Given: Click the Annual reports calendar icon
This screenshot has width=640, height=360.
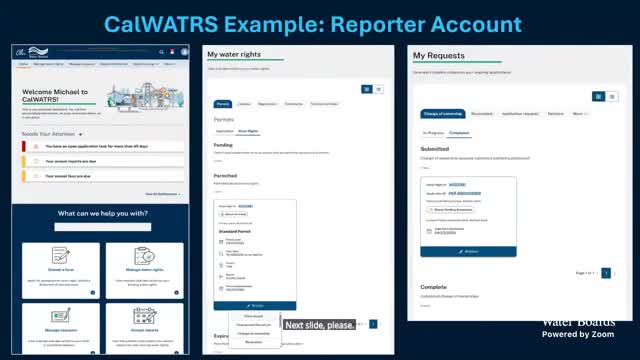Looking at the screenshot, I should tap(144, 316).
